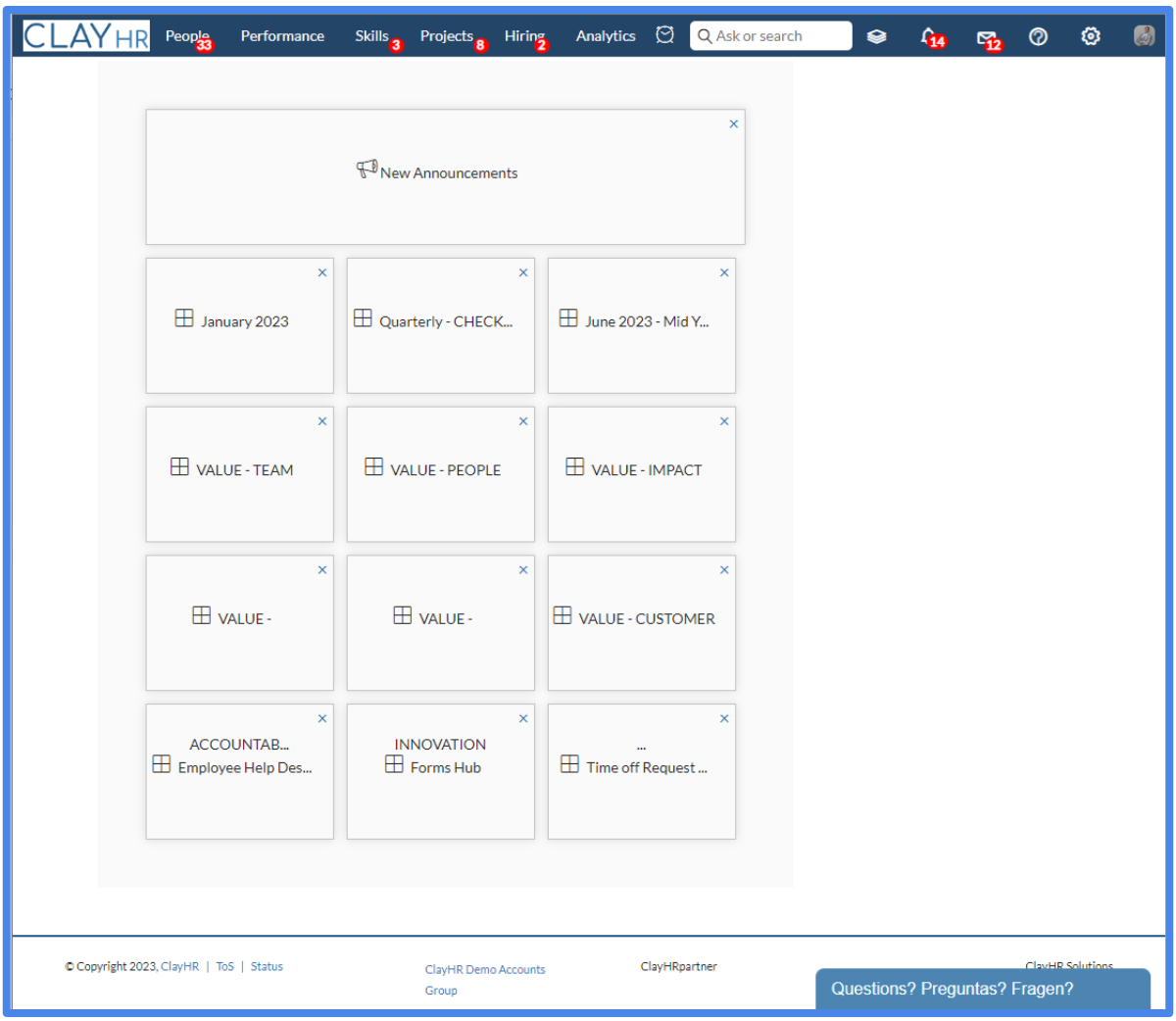Click the June 2023 - Mid Y... grid icon

pos(568,318)
